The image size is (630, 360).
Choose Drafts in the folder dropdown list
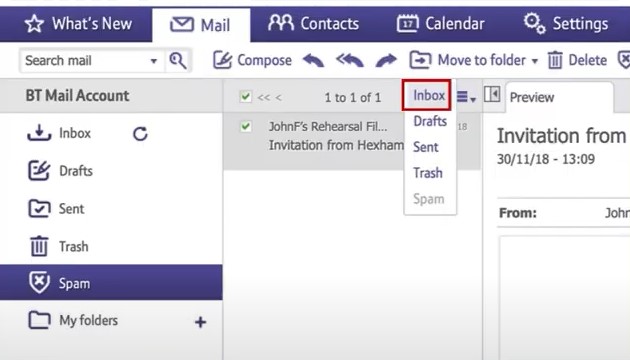pyautogui.click(x=430, y=121)
